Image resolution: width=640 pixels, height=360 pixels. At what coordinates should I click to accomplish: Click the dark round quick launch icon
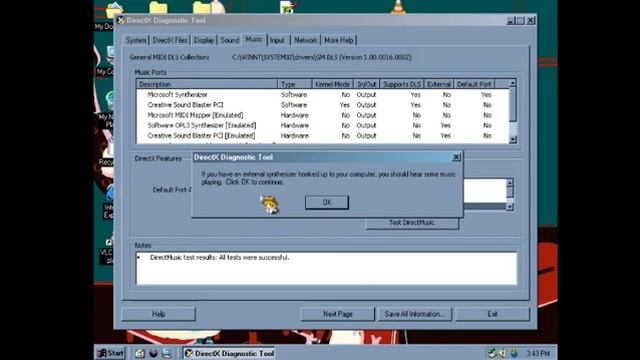click(x=153, y=353)
